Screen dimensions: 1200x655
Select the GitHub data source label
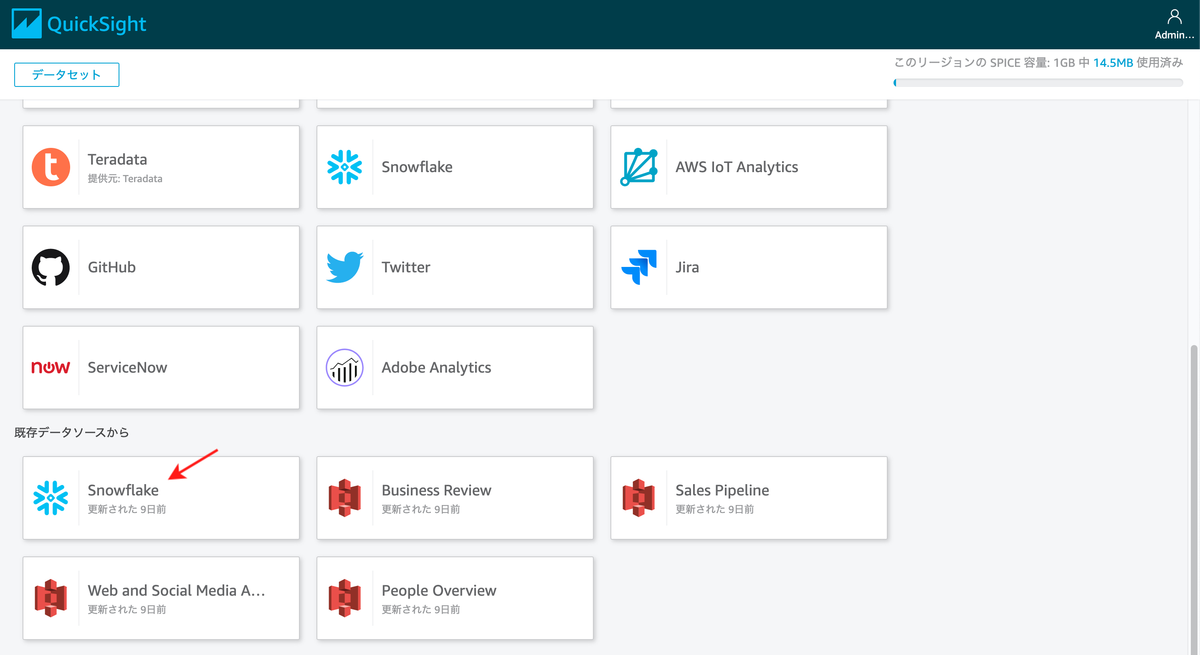coord(112,267)
